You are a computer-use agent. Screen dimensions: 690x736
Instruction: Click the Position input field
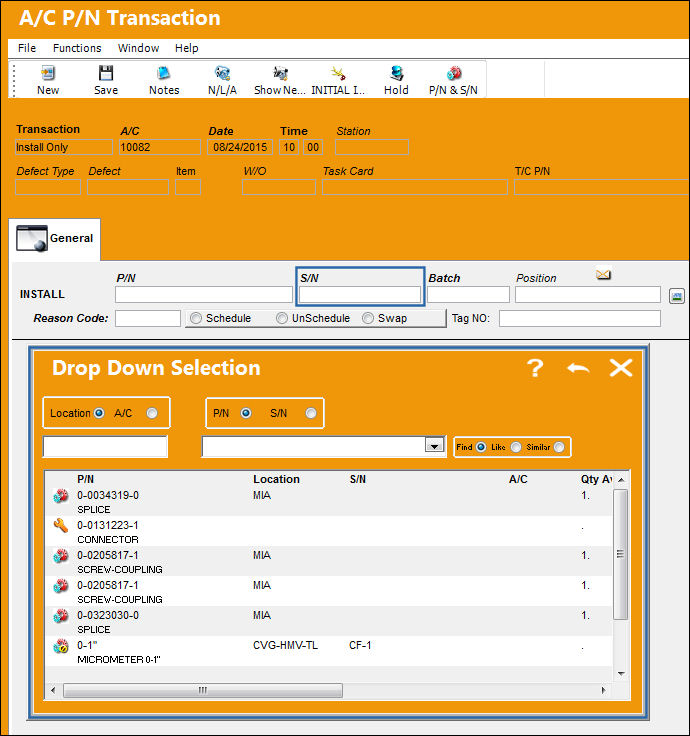[x=588, y=295]
